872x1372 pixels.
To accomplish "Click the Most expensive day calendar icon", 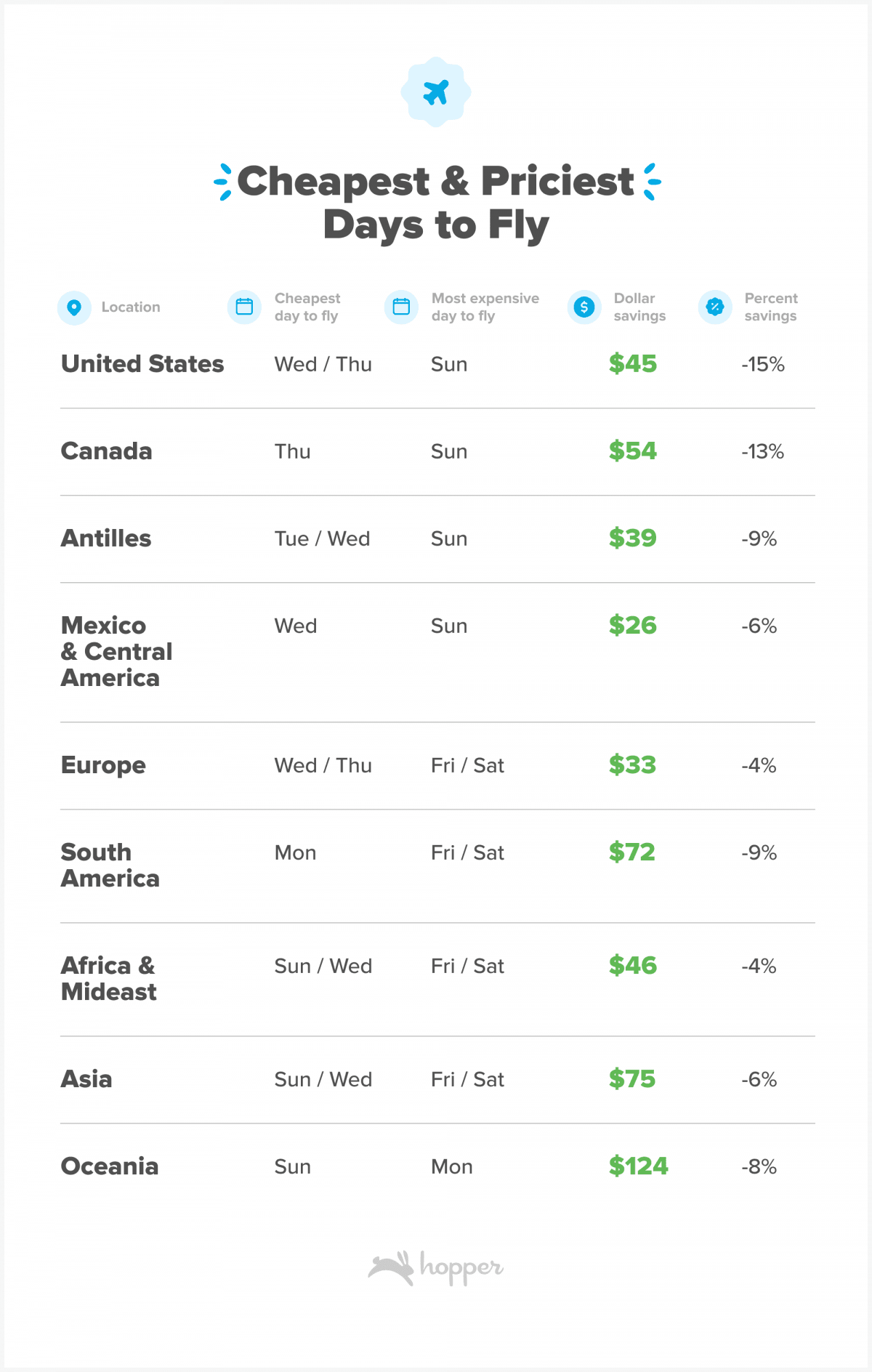I will pyautogui.click(x=401, y=307).
